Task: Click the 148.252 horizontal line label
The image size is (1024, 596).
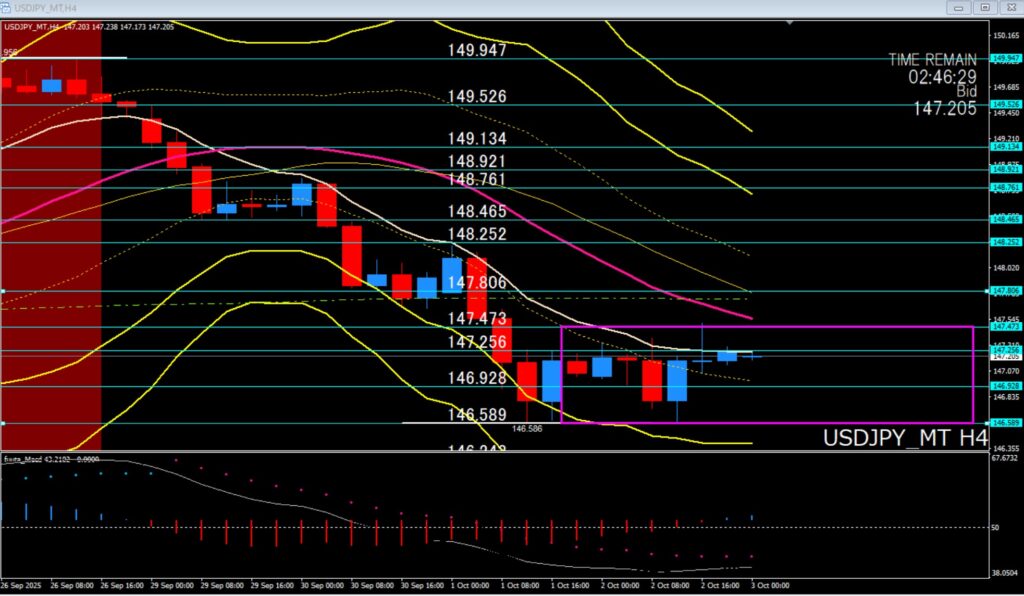Action: [x=477, y=234]
